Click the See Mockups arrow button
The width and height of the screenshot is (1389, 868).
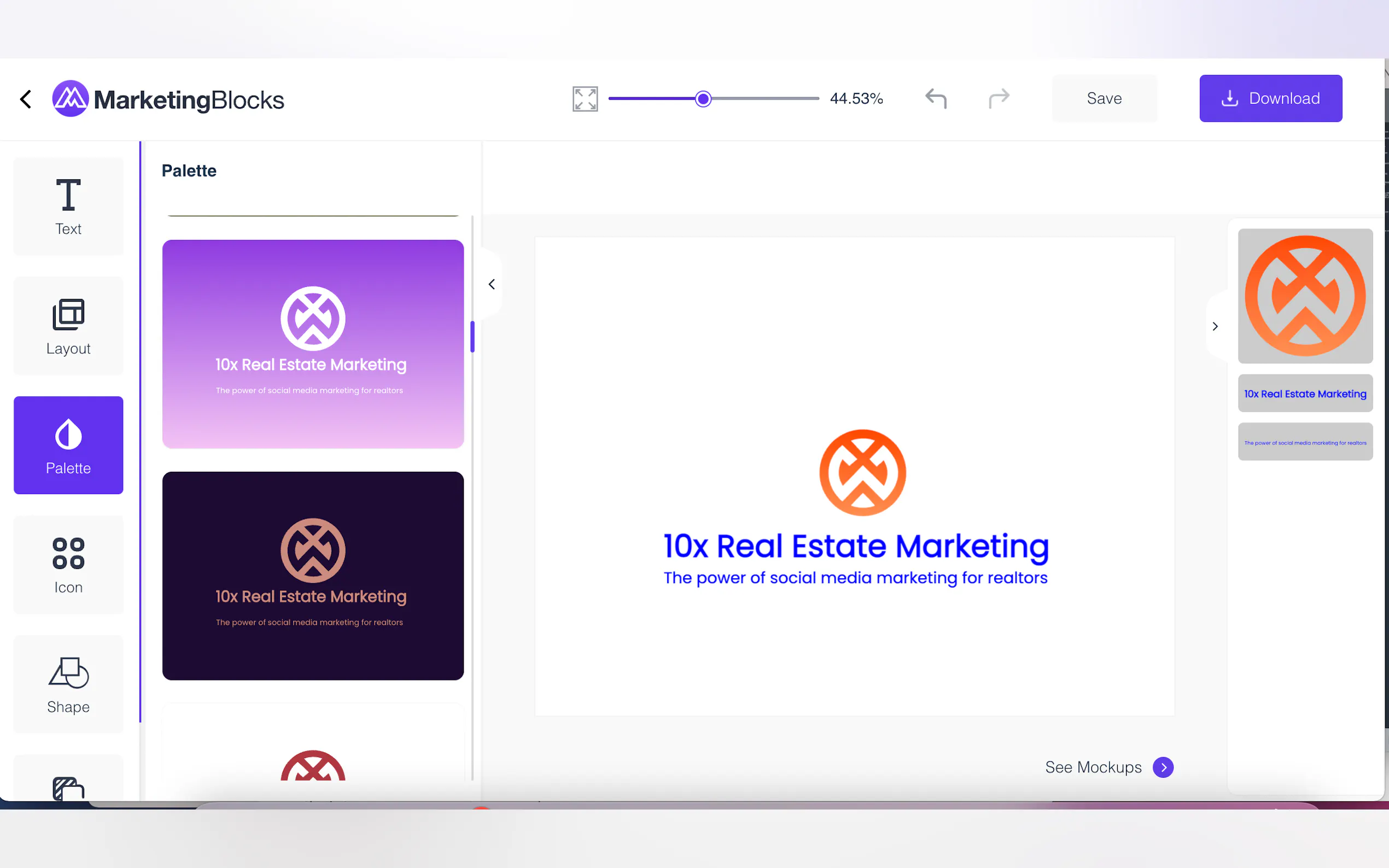click(1163, 767)
